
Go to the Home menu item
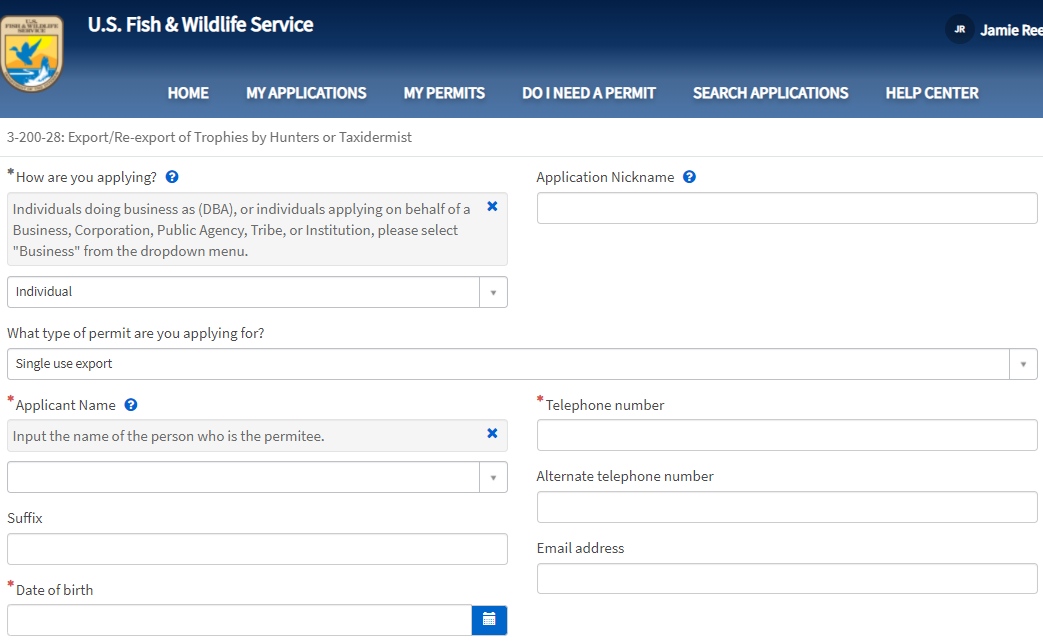[188, 93]
